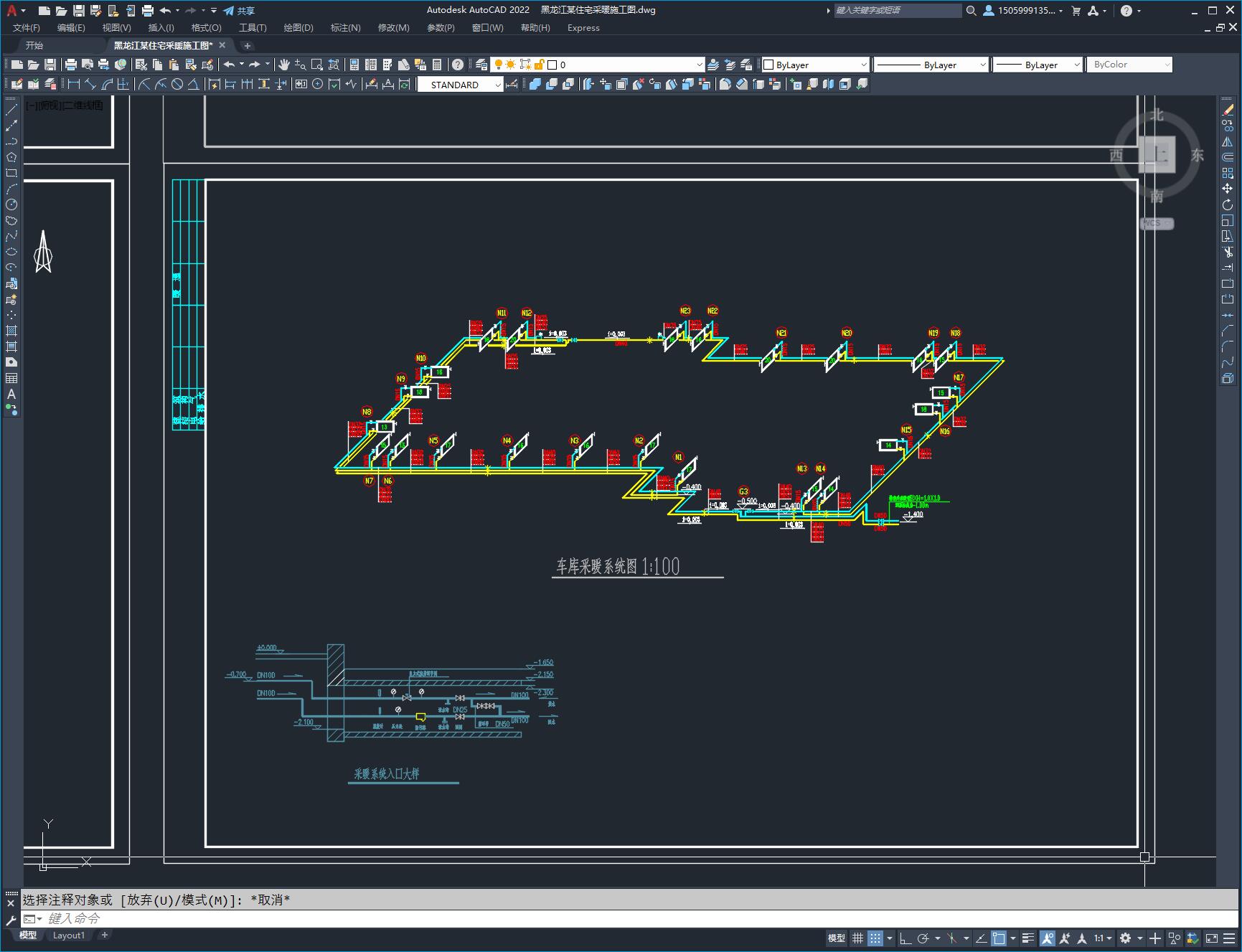Toggle polar tracking in status bar

(923, 938)
